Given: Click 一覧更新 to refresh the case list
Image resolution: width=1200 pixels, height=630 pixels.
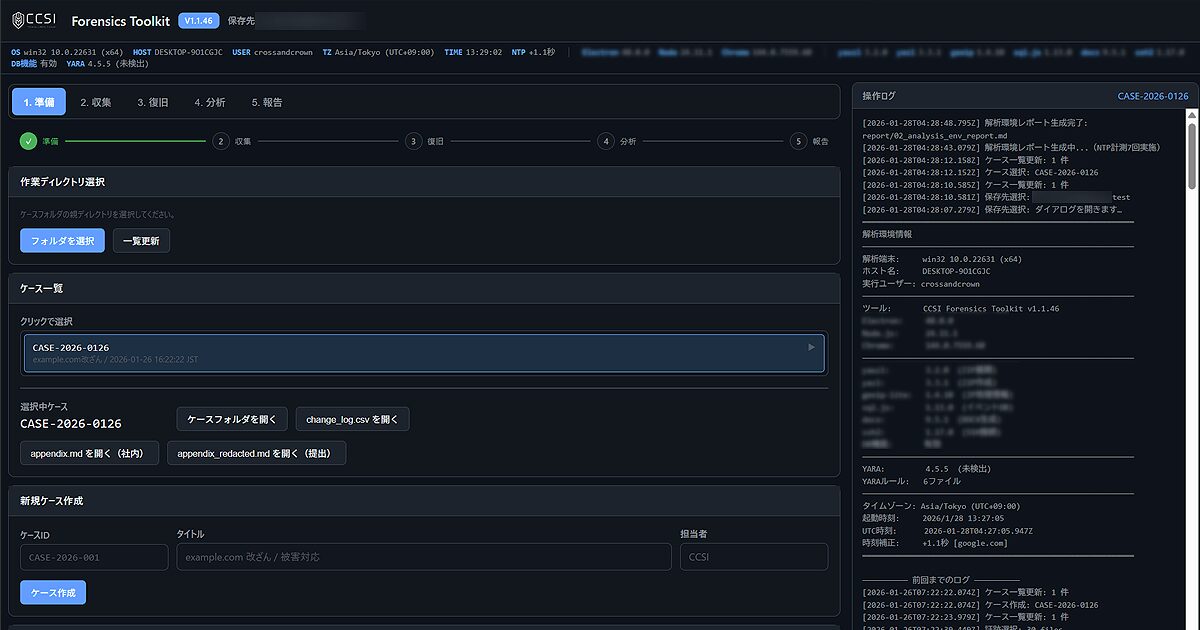Looking at the screenshot, I should pos(140,240).
